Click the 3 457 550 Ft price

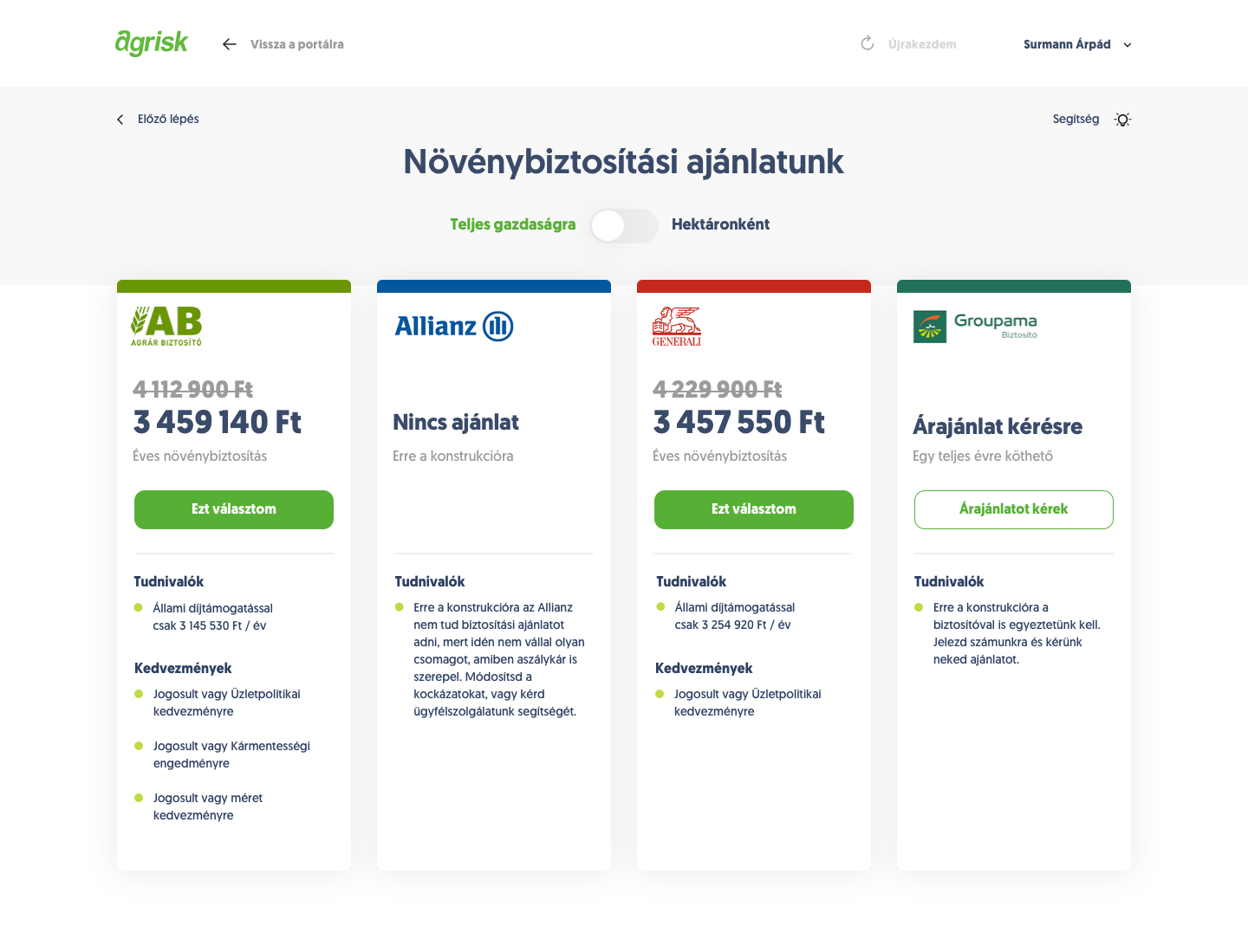coord(739,422)
